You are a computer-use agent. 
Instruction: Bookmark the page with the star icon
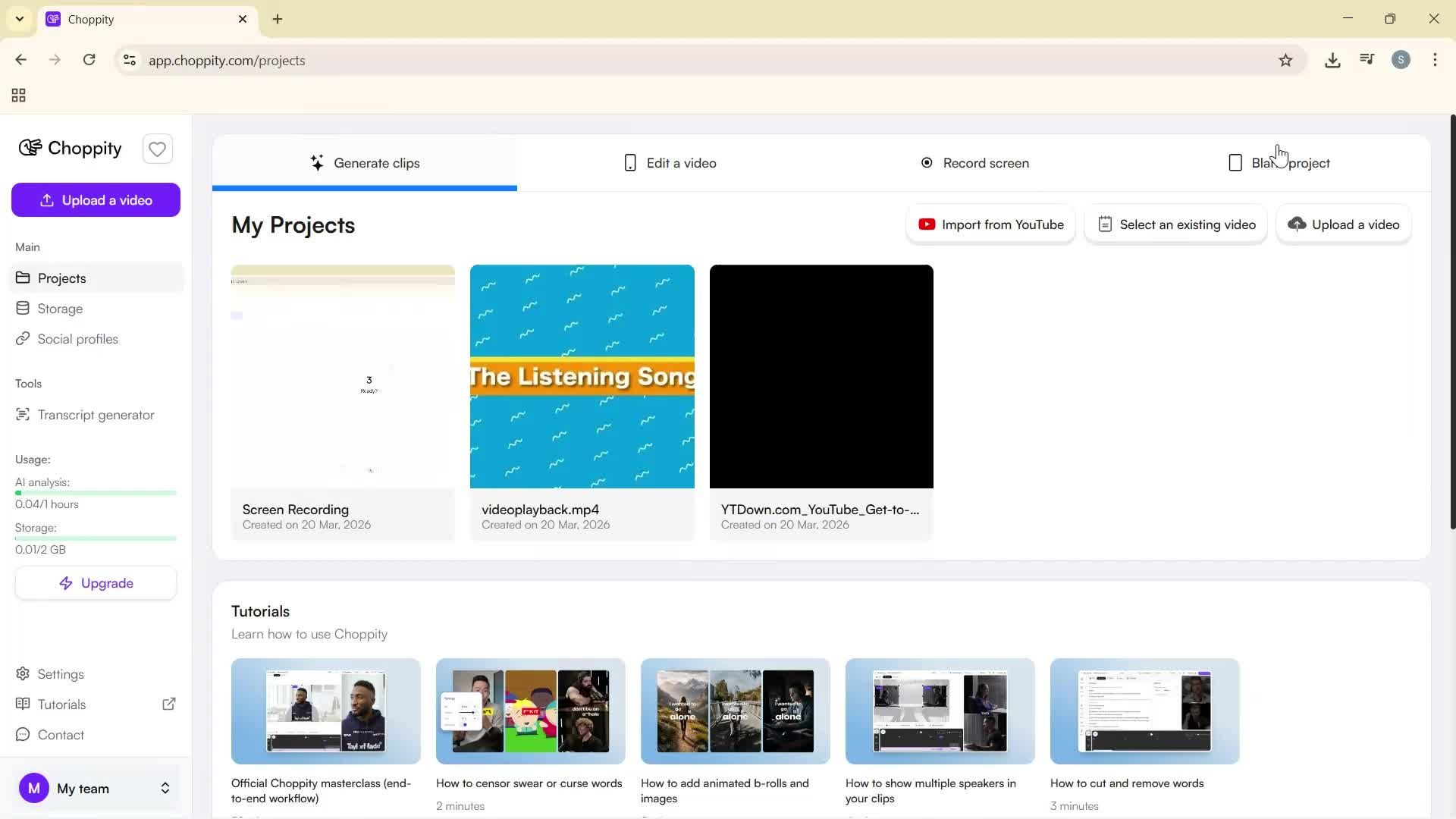click(1286, 60)
